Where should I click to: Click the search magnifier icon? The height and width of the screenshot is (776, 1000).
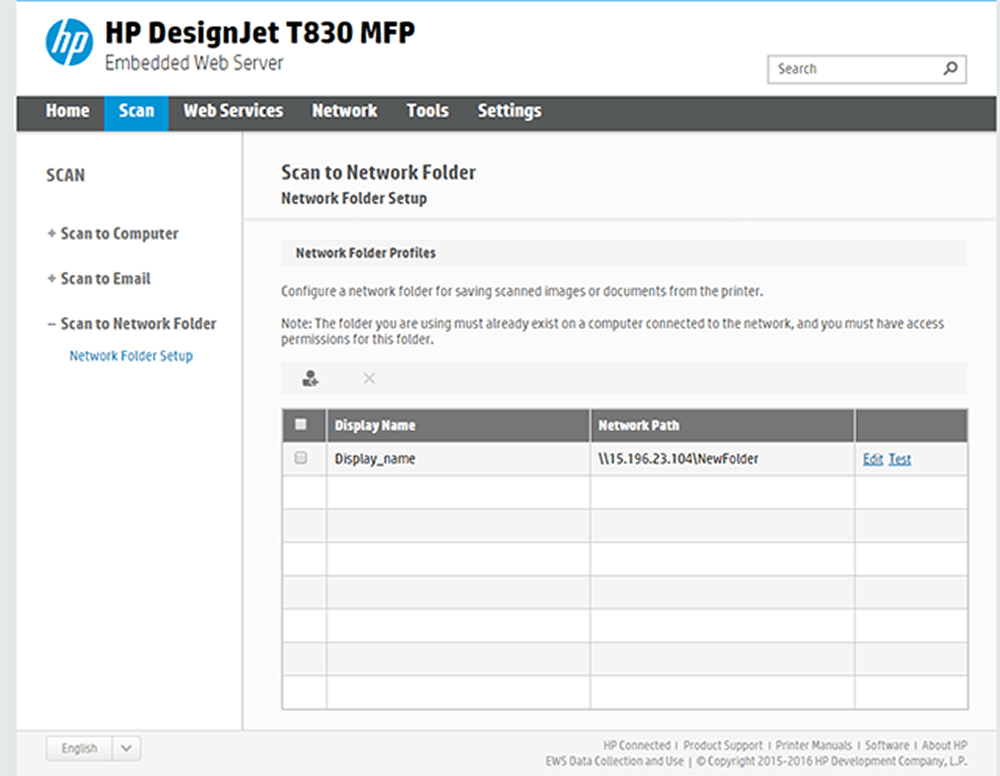(x=950, y=68)
